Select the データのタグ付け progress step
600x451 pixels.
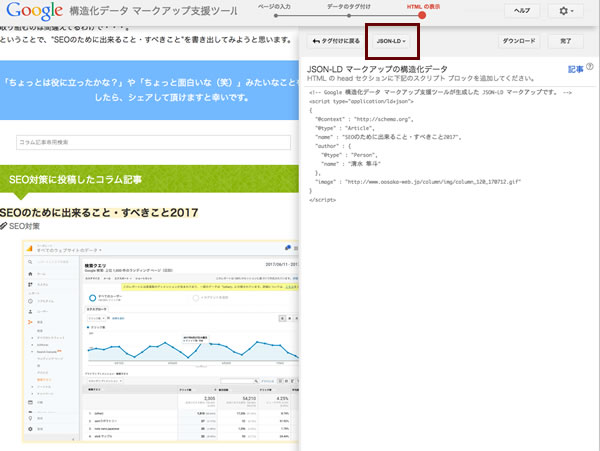click(x=347, y=7)
